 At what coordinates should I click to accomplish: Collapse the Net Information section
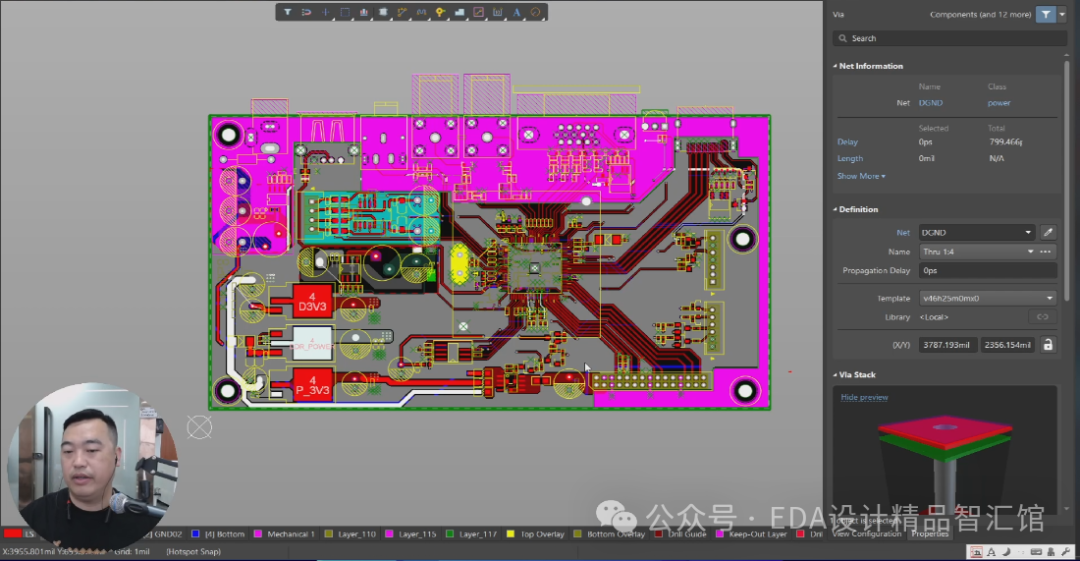tap(835, 66)
